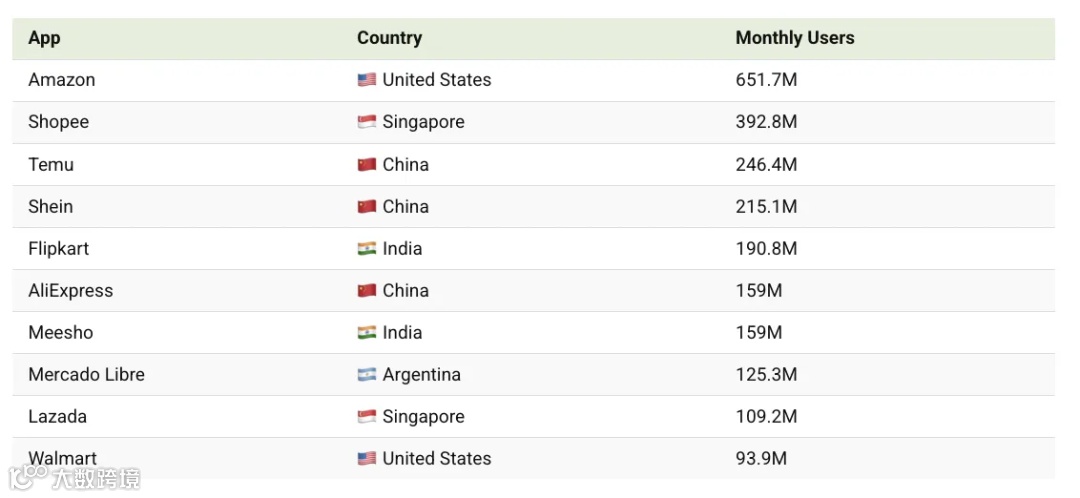Click the 93.9M users value
This screenshot has width=1080, height=498.
(x=761, y=459)
